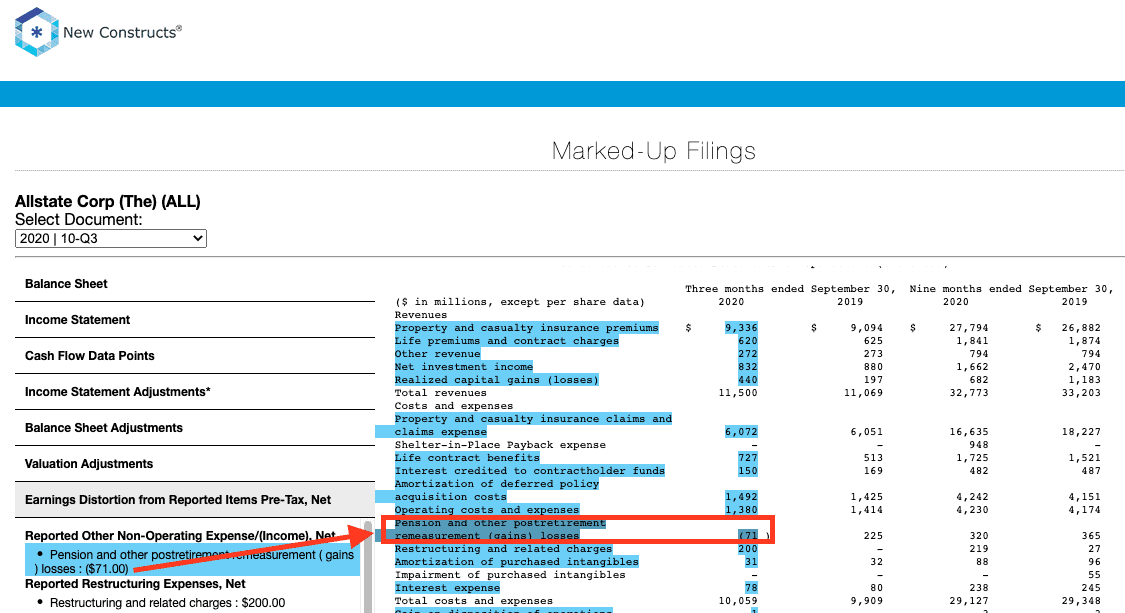This screenshot has height=613, width=1125.
Task: Click the Other revenue row label
Action: pyautogui.click(x=437, y=354)
